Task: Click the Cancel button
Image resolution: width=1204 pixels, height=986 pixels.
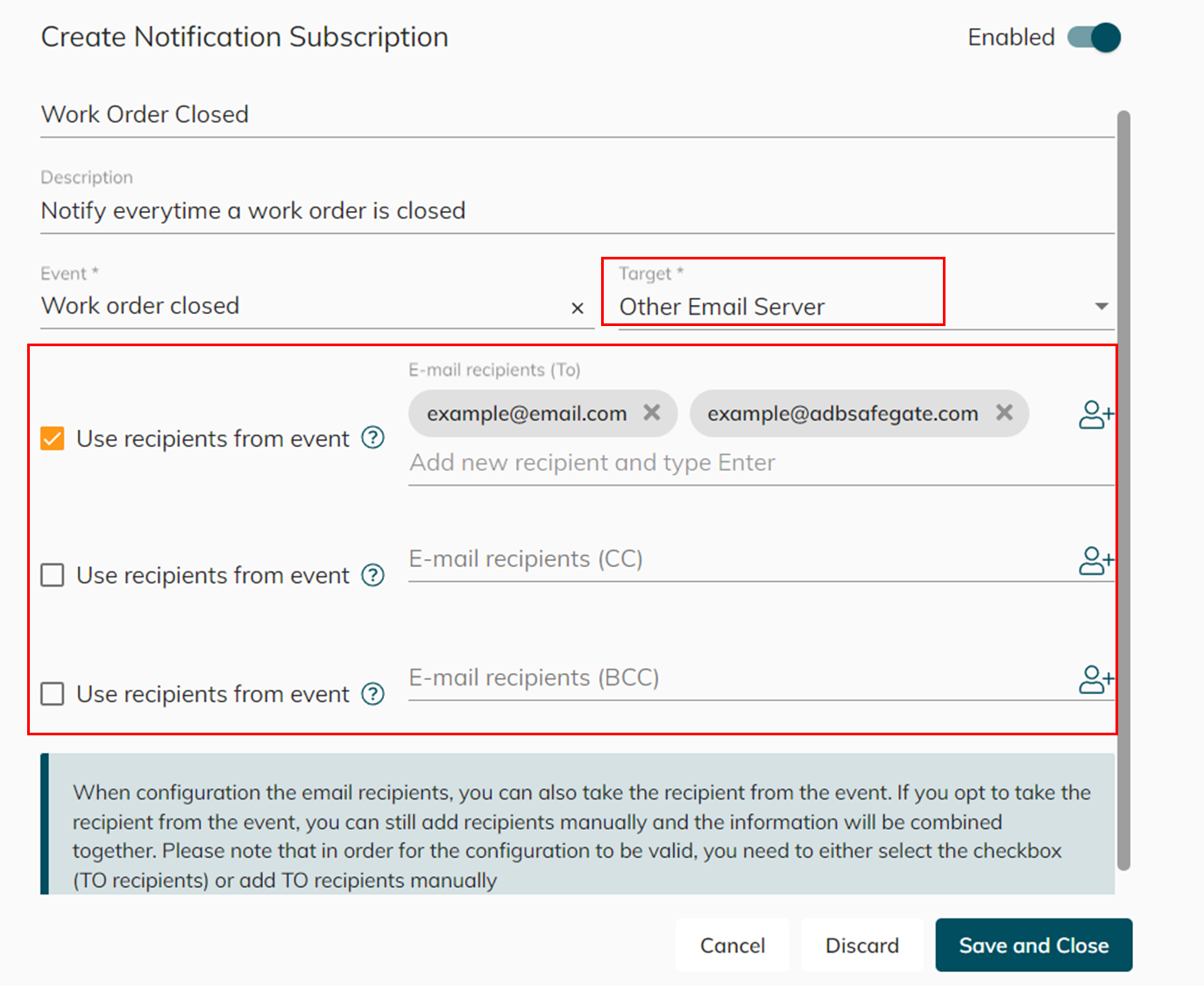Action: (732, 945)
